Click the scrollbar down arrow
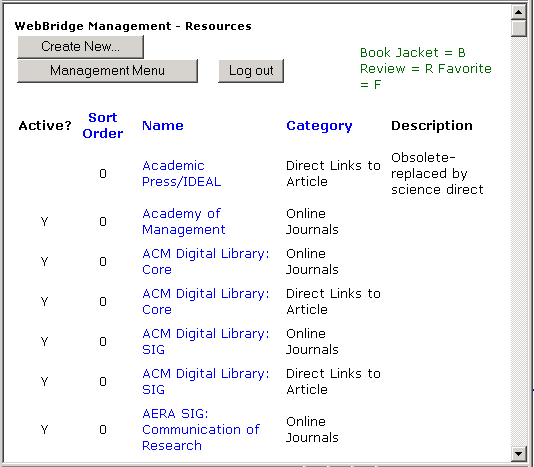This screenshot has width=534, height=467. (519, 454)
